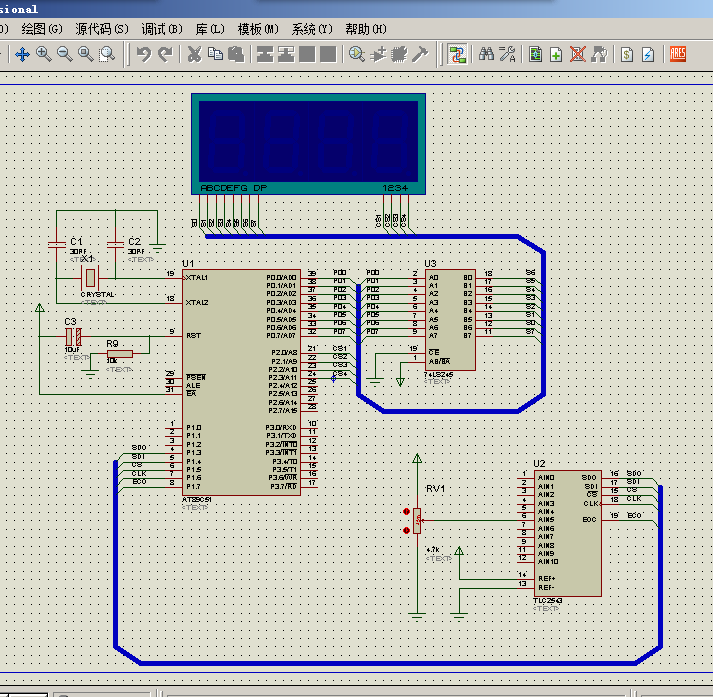The height and width of the screenshot is (697, 713).
Task: Click the ARES netlist transfer icon
Action: (678, 55)
